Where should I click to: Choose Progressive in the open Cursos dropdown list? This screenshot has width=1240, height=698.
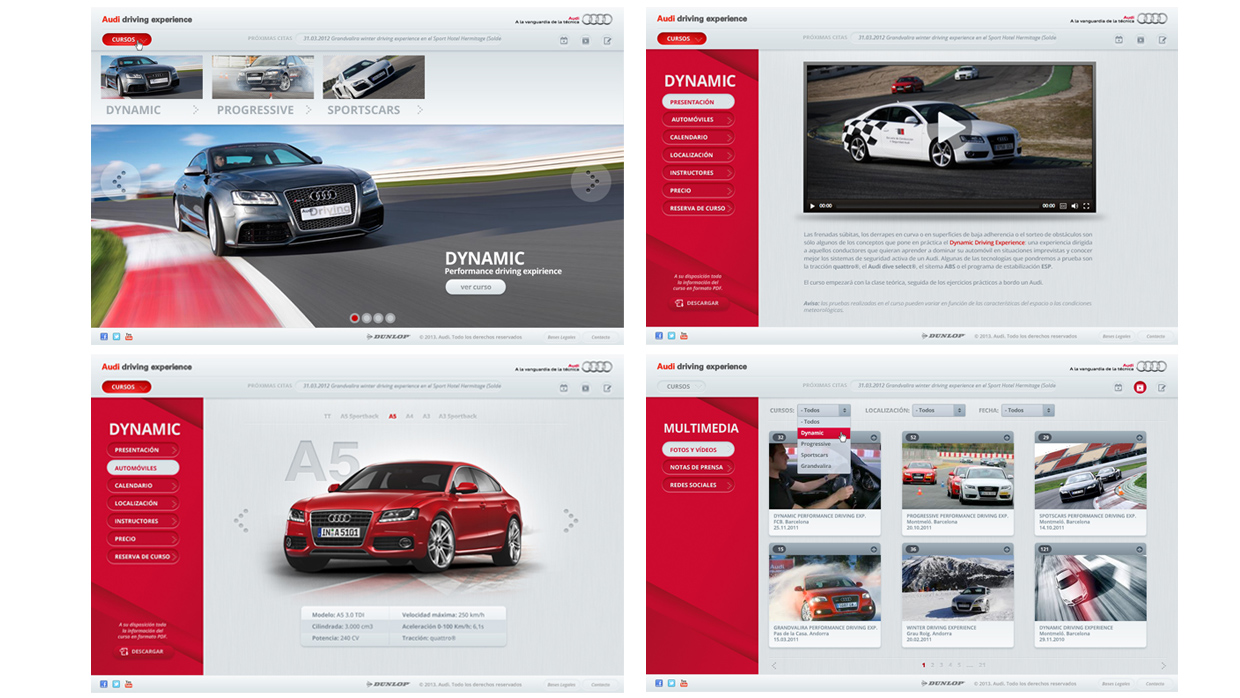coord(824,444)
